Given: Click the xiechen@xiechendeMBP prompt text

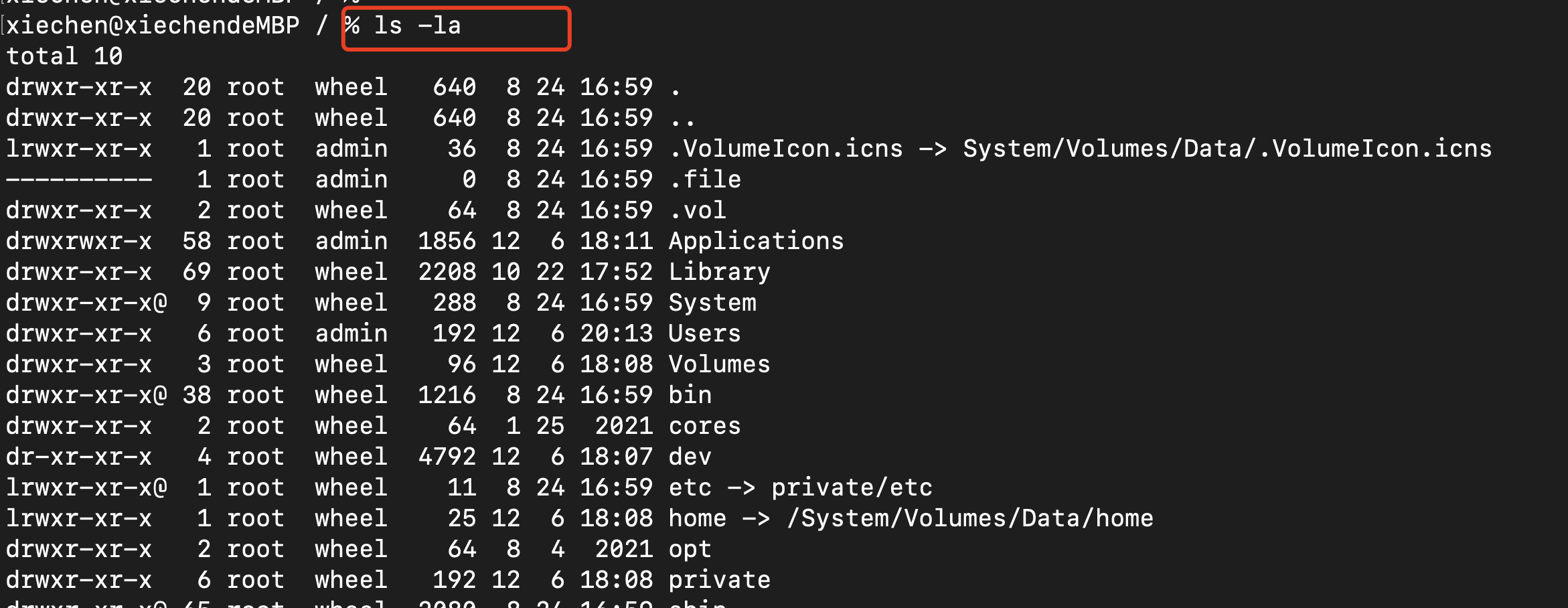Looking at the screenshot, I should [153, 26].
